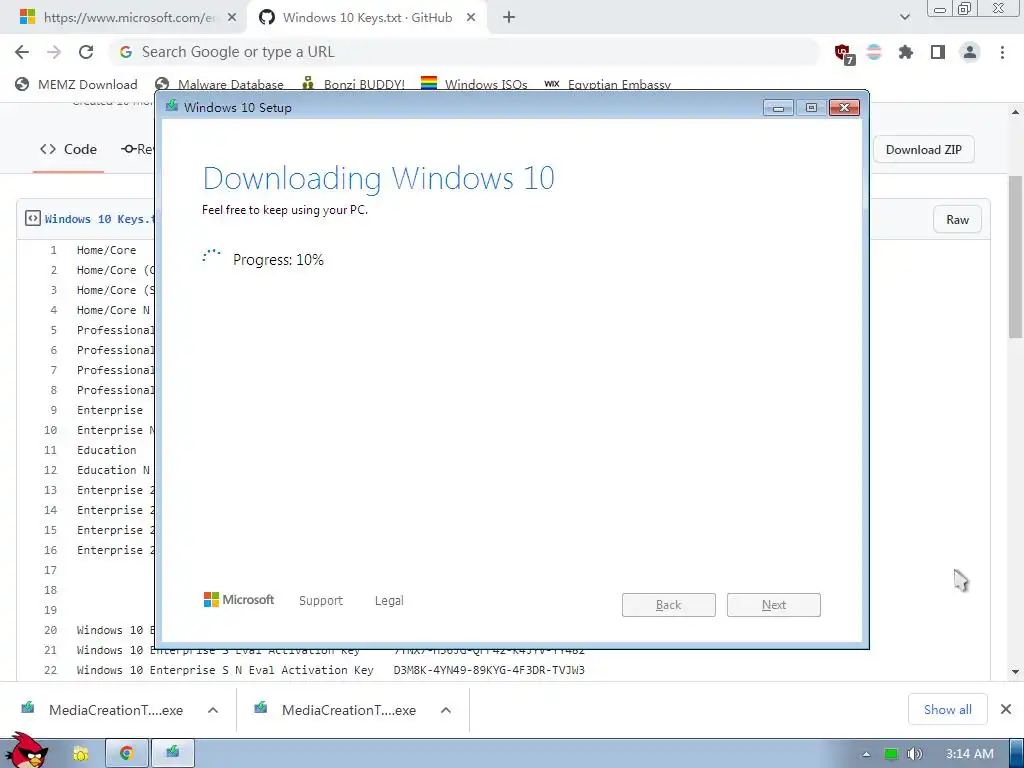Click the page scrollbar up arrow

pos(1016,112)
